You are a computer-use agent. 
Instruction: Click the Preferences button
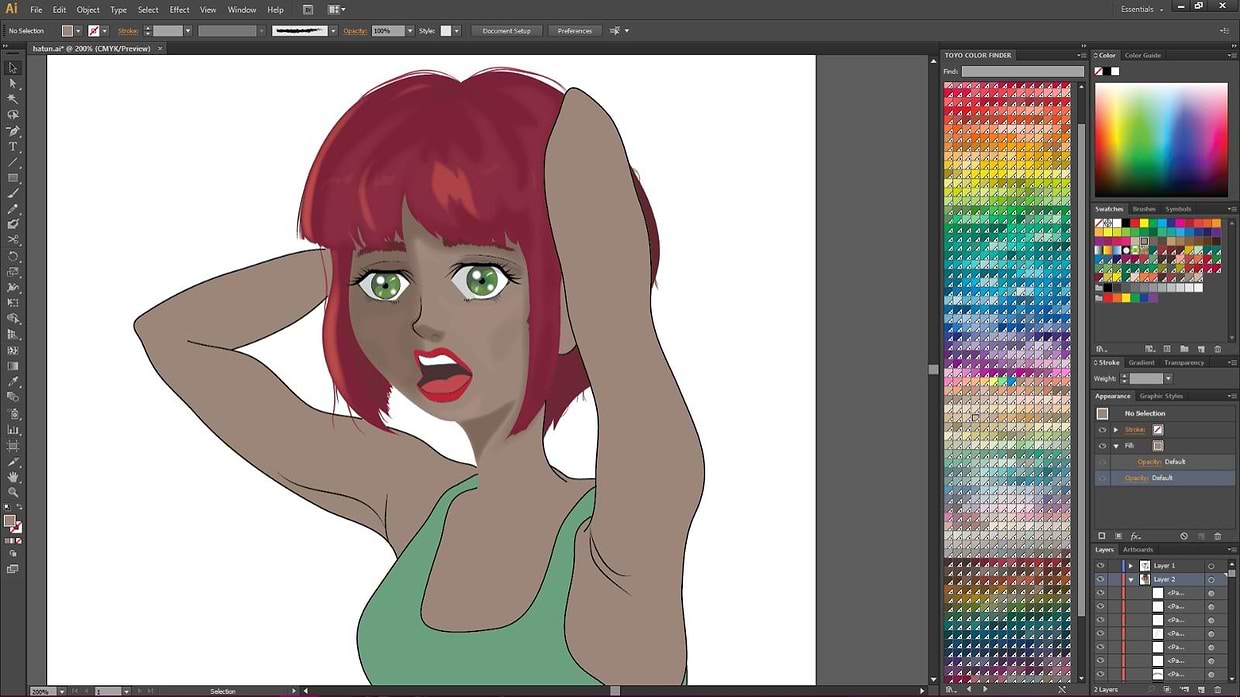574,31
